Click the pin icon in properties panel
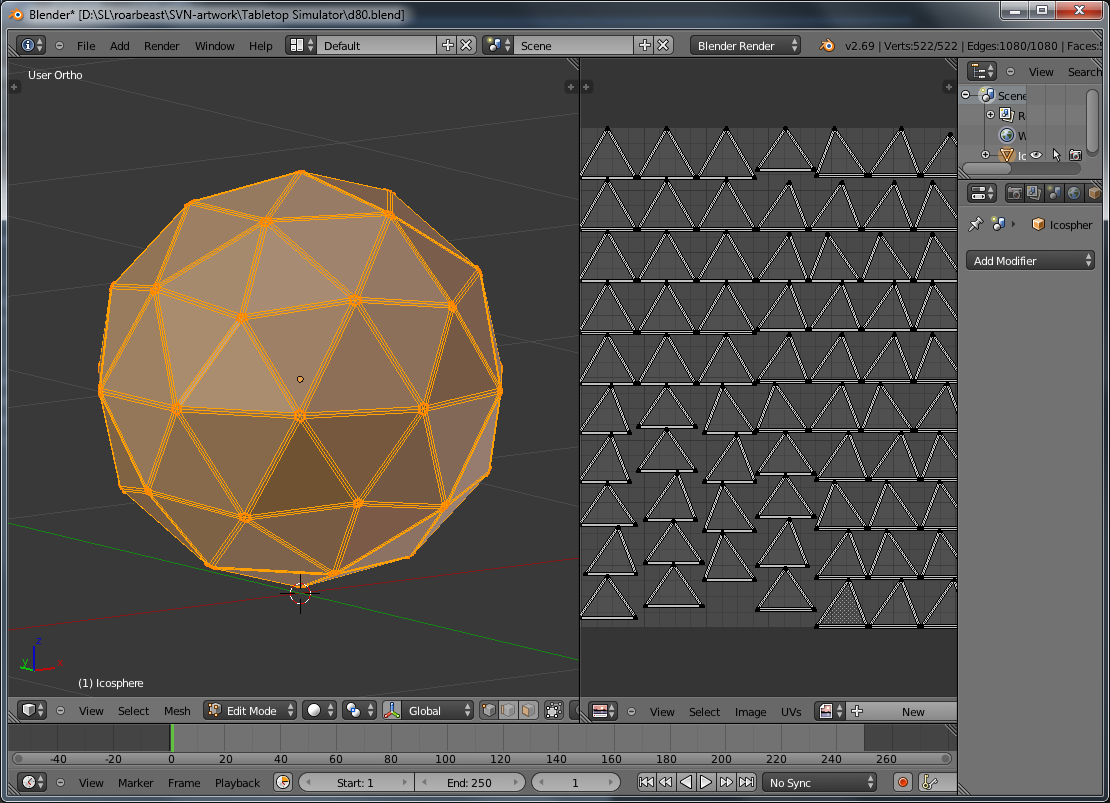Image resolution: width=1110 pixels, height=803 pixels. click(976, 225)
